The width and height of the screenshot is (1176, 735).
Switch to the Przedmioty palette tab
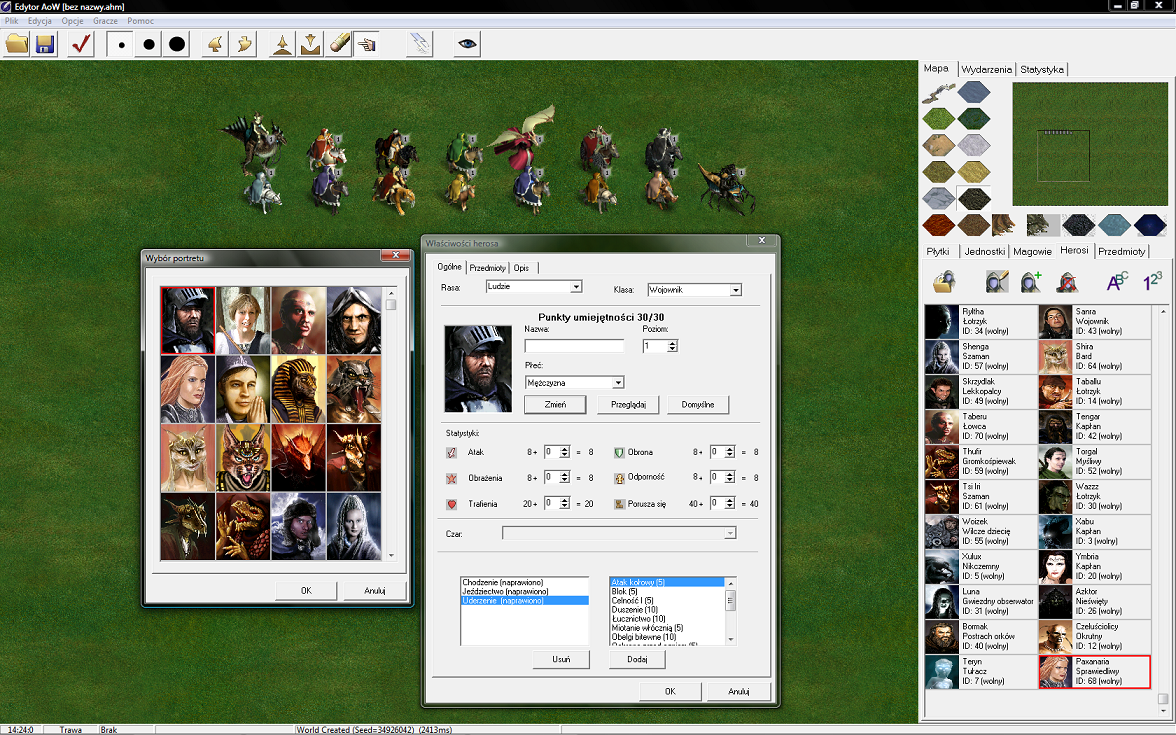point(1121,251)
